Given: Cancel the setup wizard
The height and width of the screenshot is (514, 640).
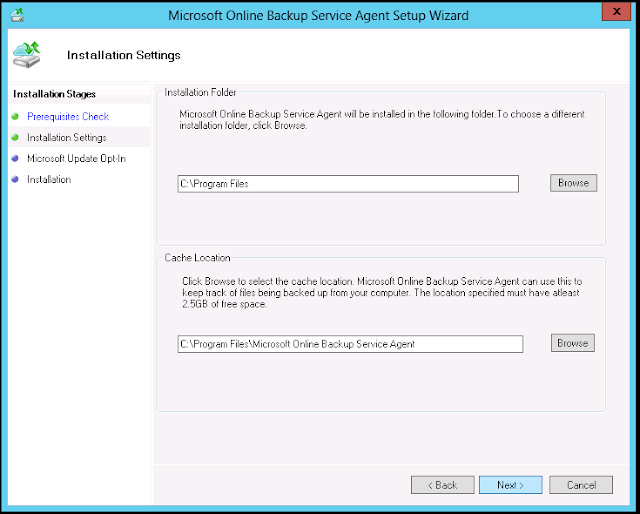Looking at the screenshot, I should 581,485.
